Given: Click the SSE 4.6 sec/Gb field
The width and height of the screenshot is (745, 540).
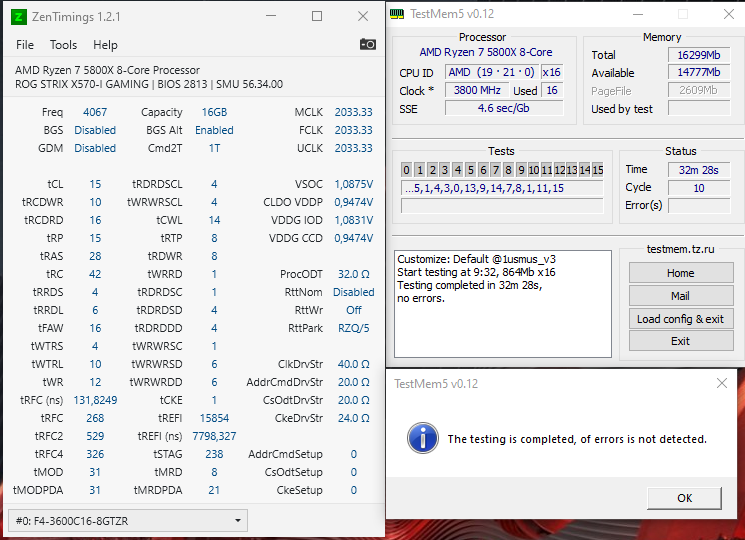Looking at the screenshot, I should coord(504,108).
